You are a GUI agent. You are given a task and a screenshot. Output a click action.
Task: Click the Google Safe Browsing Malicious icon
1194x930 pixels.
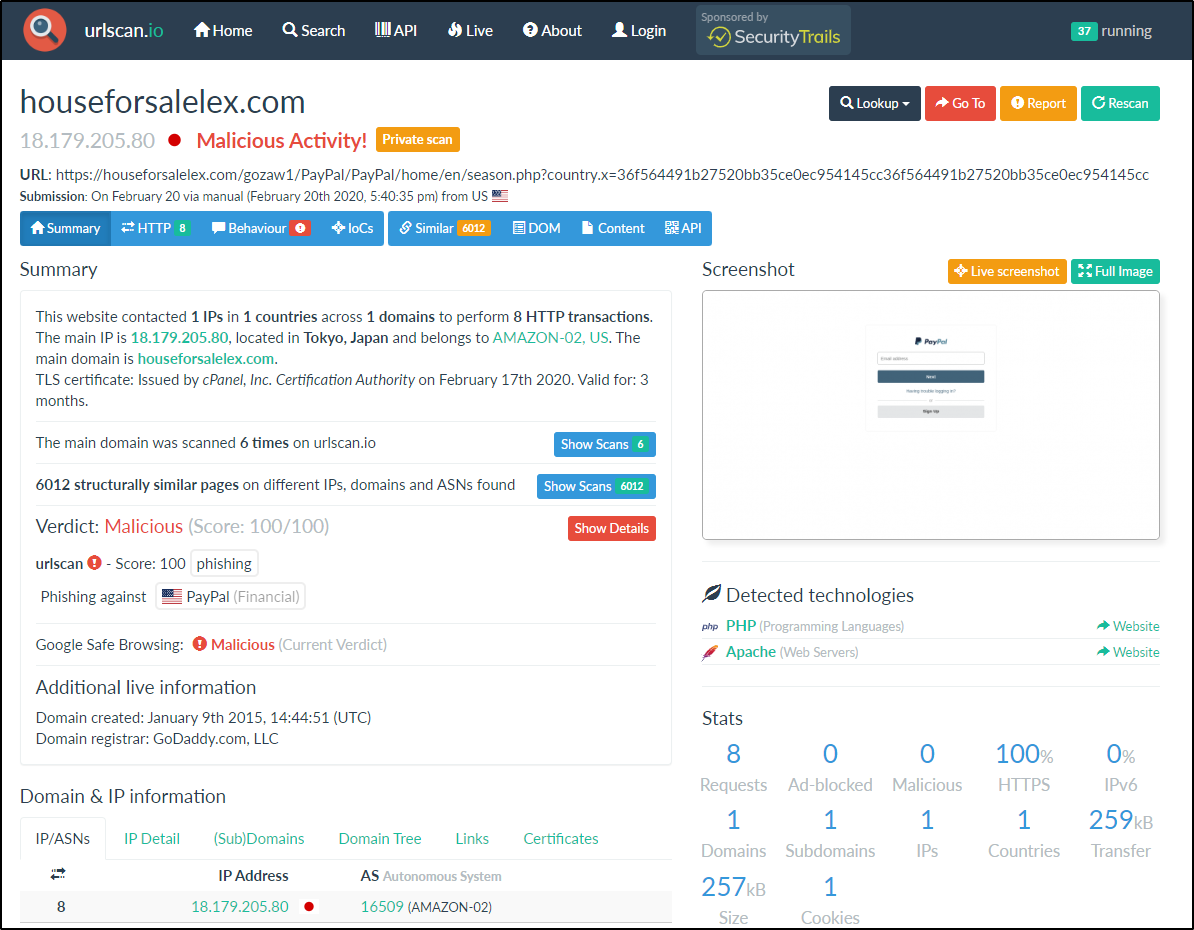[x=200, y=644]
